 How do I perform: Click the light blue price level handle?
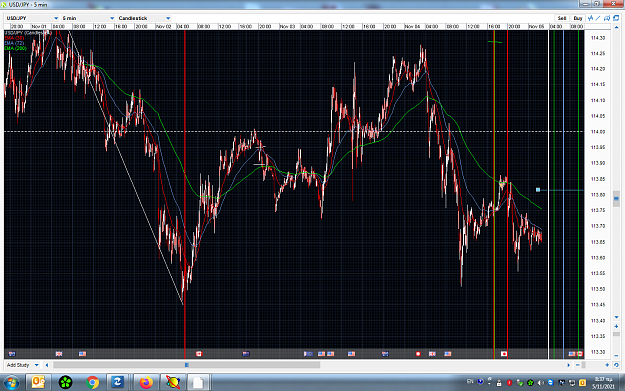[x=538, y=190]
